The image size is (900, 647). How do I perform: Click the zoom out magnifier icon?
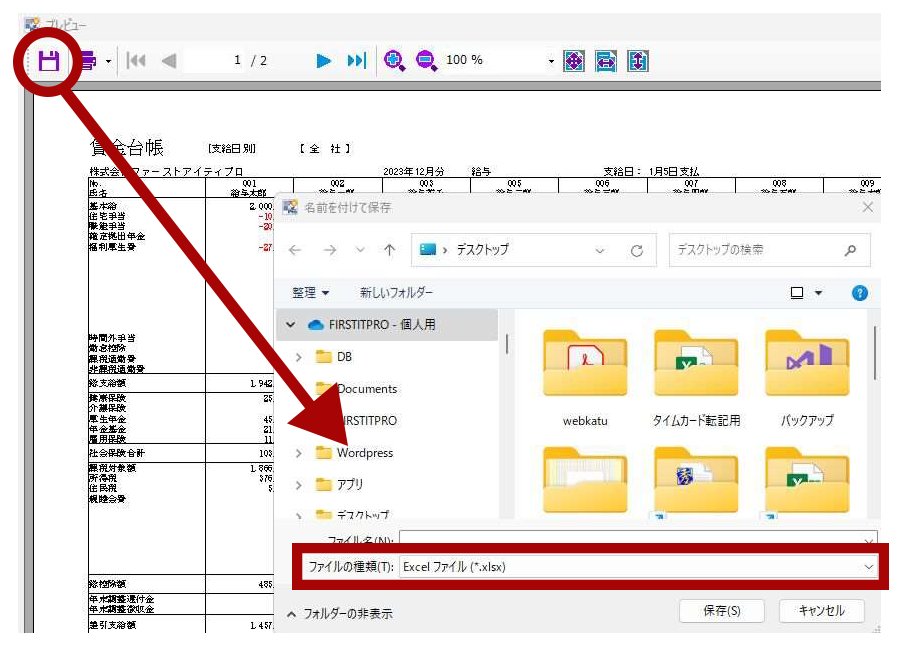426,61
